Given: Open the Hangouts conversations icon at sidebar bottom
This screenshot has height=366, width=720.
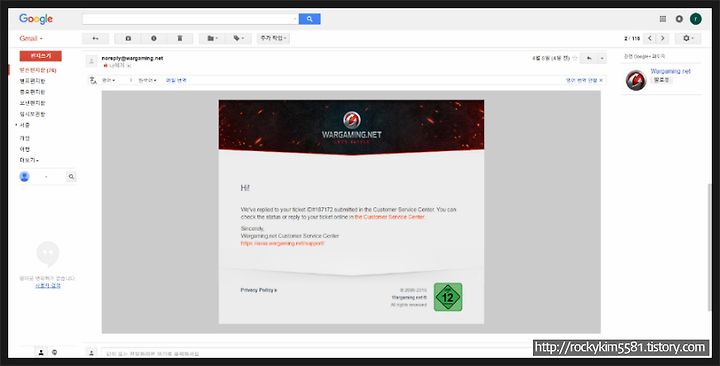Looking at the screenshot, I should click(x=55, y=352).
